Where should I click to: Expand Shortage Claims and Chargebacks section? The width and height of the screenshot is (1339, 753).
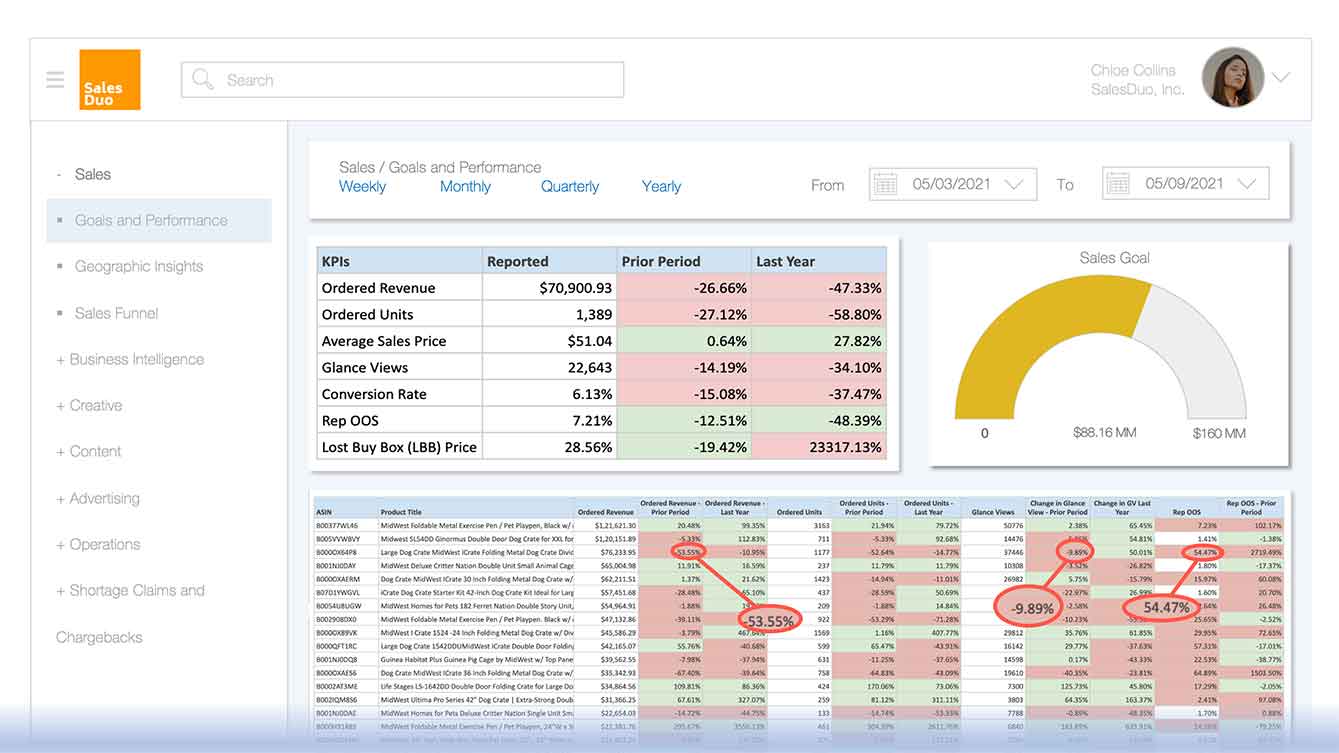tap(130, 613)
